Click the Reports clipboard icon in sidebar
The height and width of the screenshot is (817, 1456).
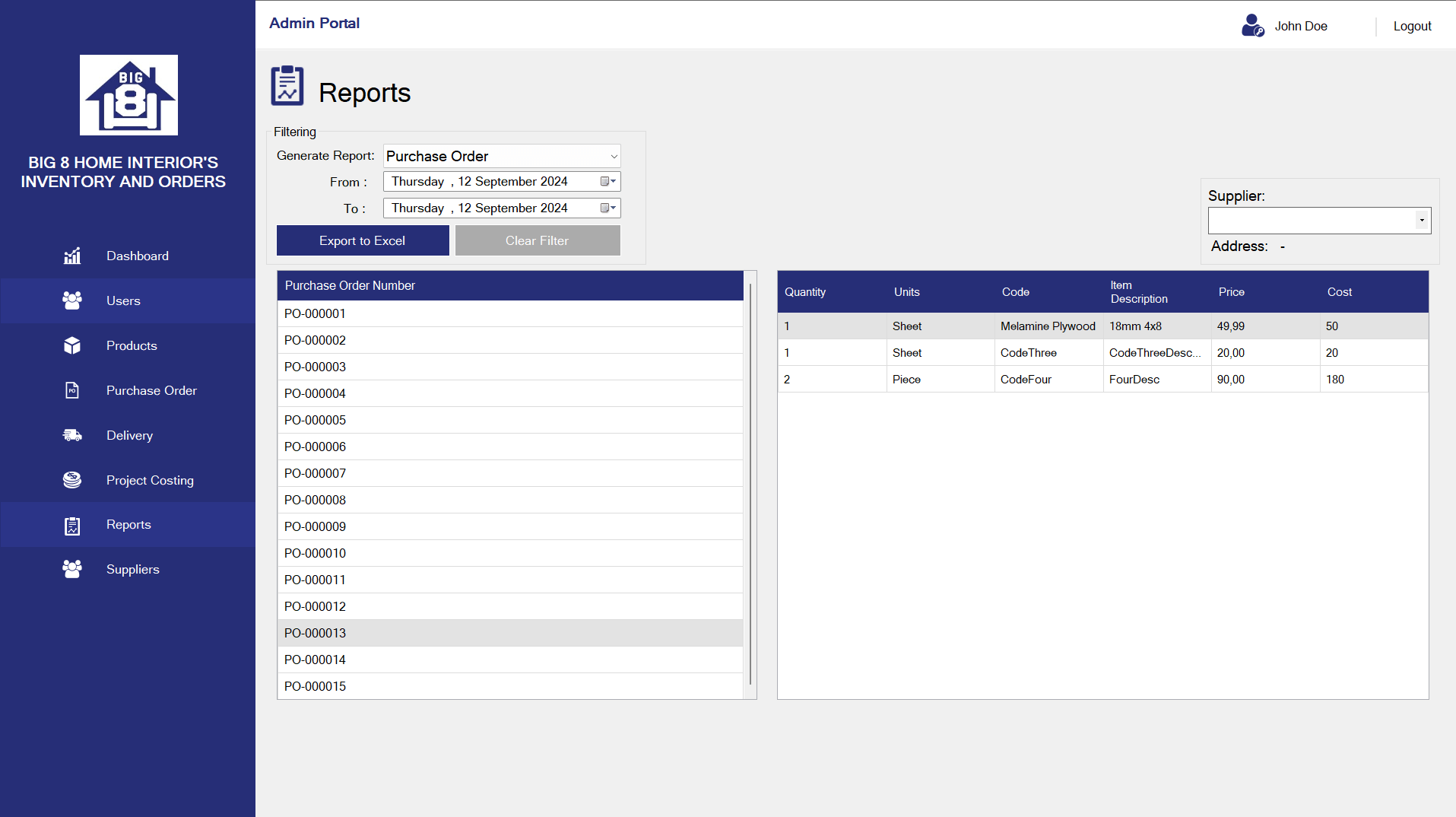(x=72, y=525)
